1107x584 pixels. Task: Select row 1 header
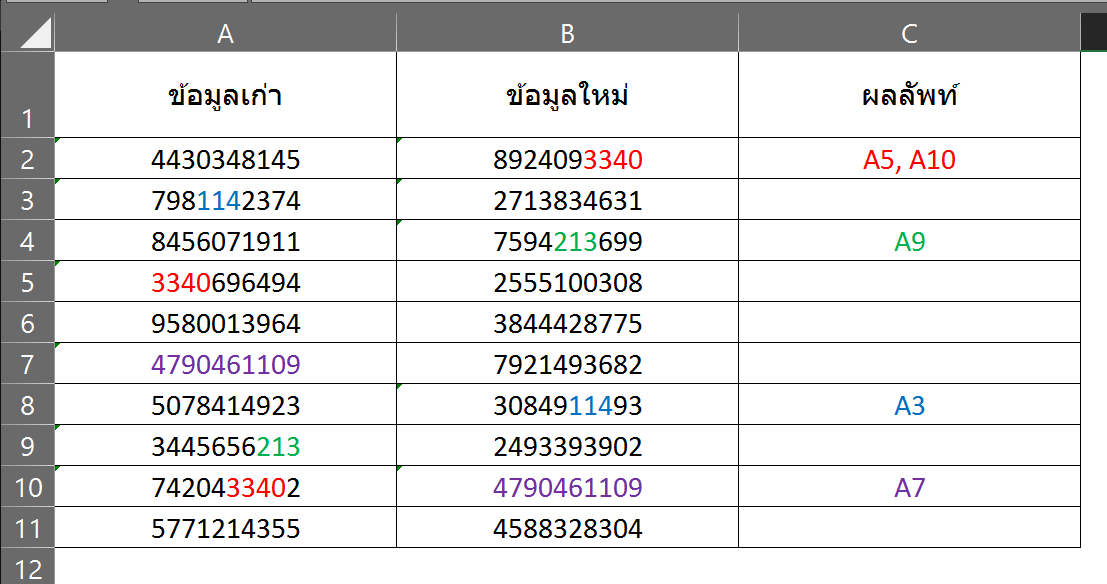click(28, 95)
